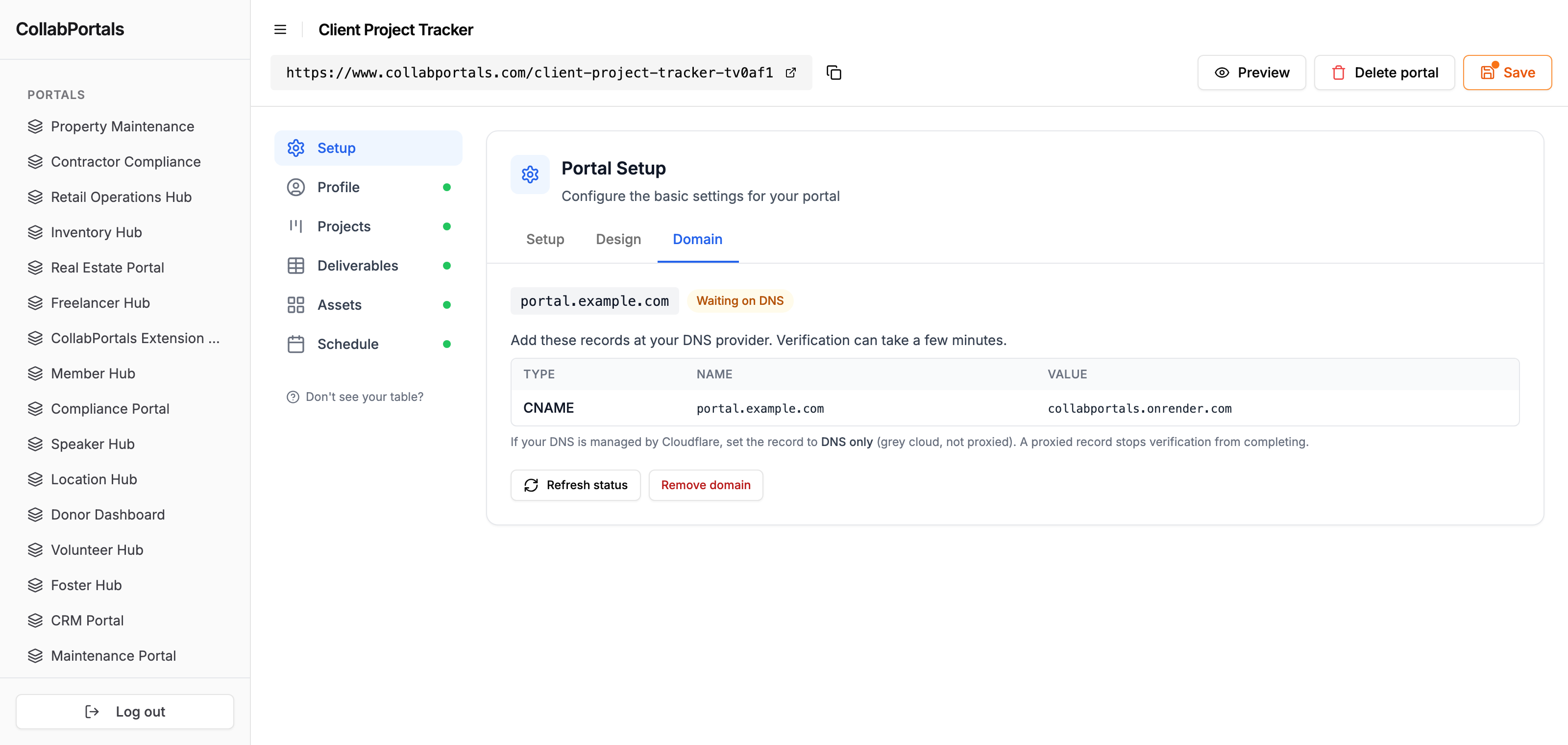Click the Profile user icon
Screen dimensions: 1568x745
click(296, 187)
